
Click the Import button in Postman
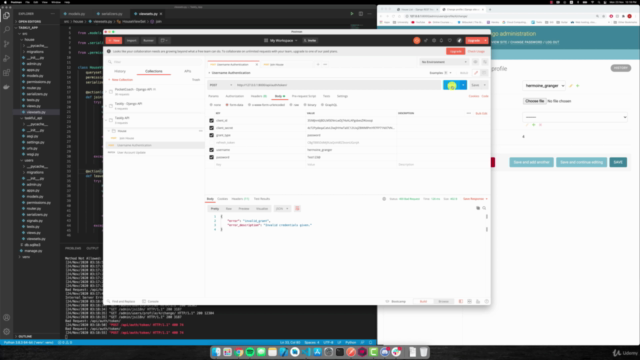(x=131, y=40)
